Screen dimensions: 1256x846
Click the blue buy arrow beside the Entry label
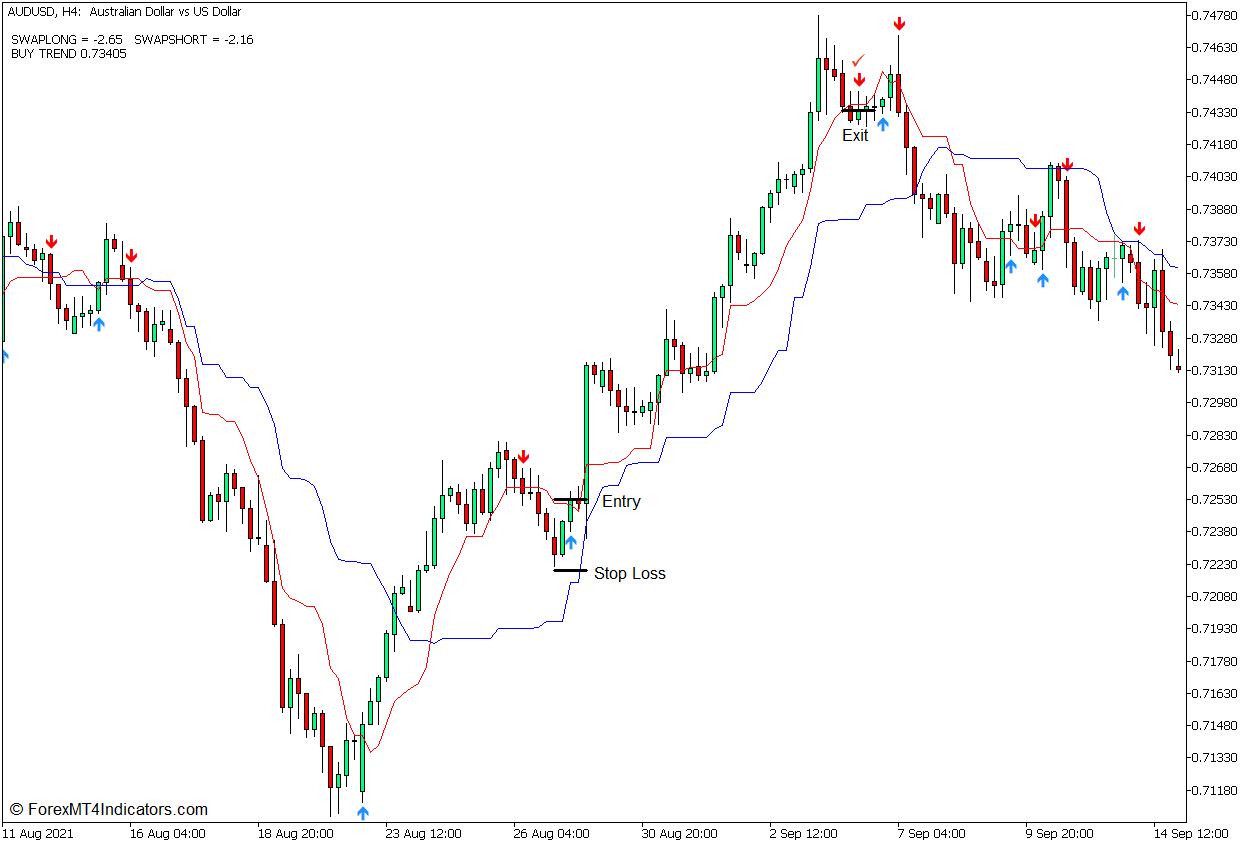point(570,543)
